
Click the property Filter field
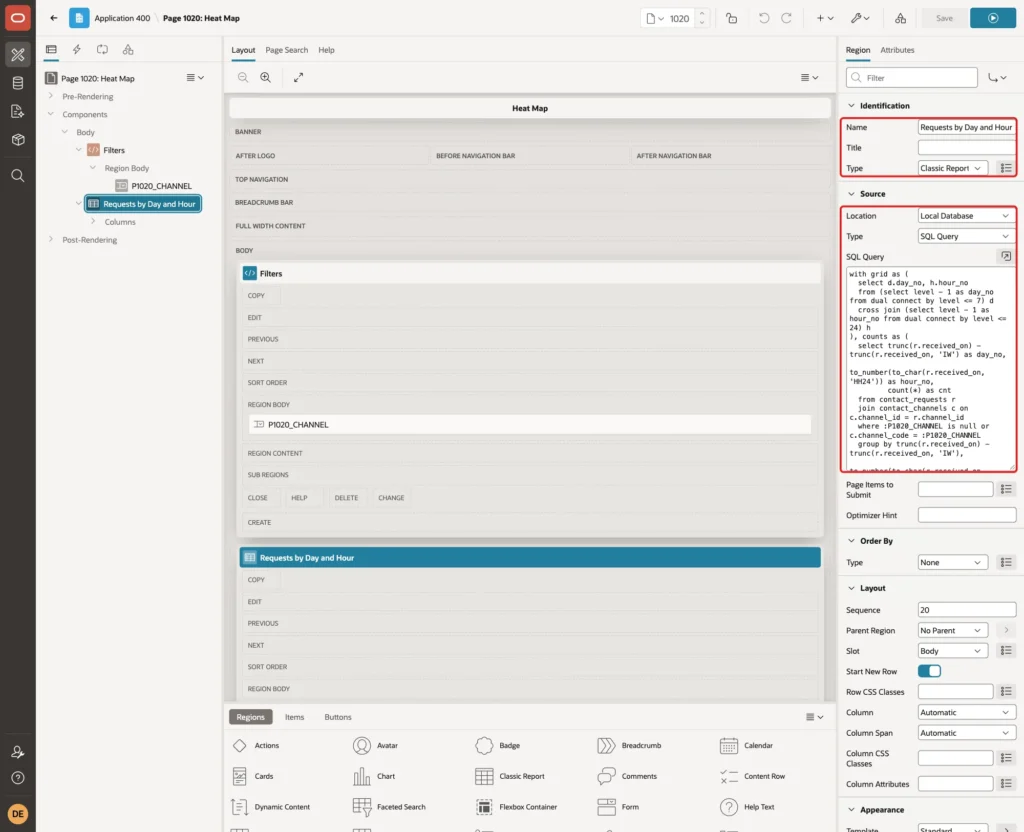[x=912, y=78]
